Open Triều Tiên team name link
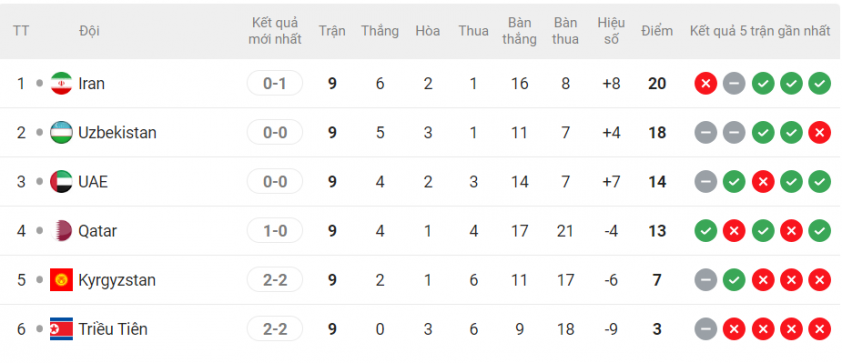The height and width of the screenshot is (363, 842). 113,329
